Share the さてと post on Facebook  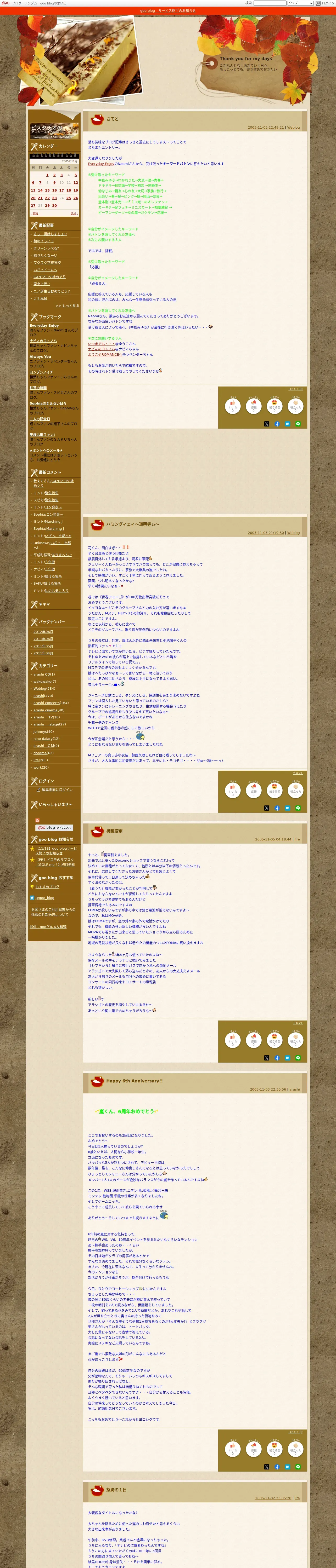pyautogui.click(x=277, y=424)
